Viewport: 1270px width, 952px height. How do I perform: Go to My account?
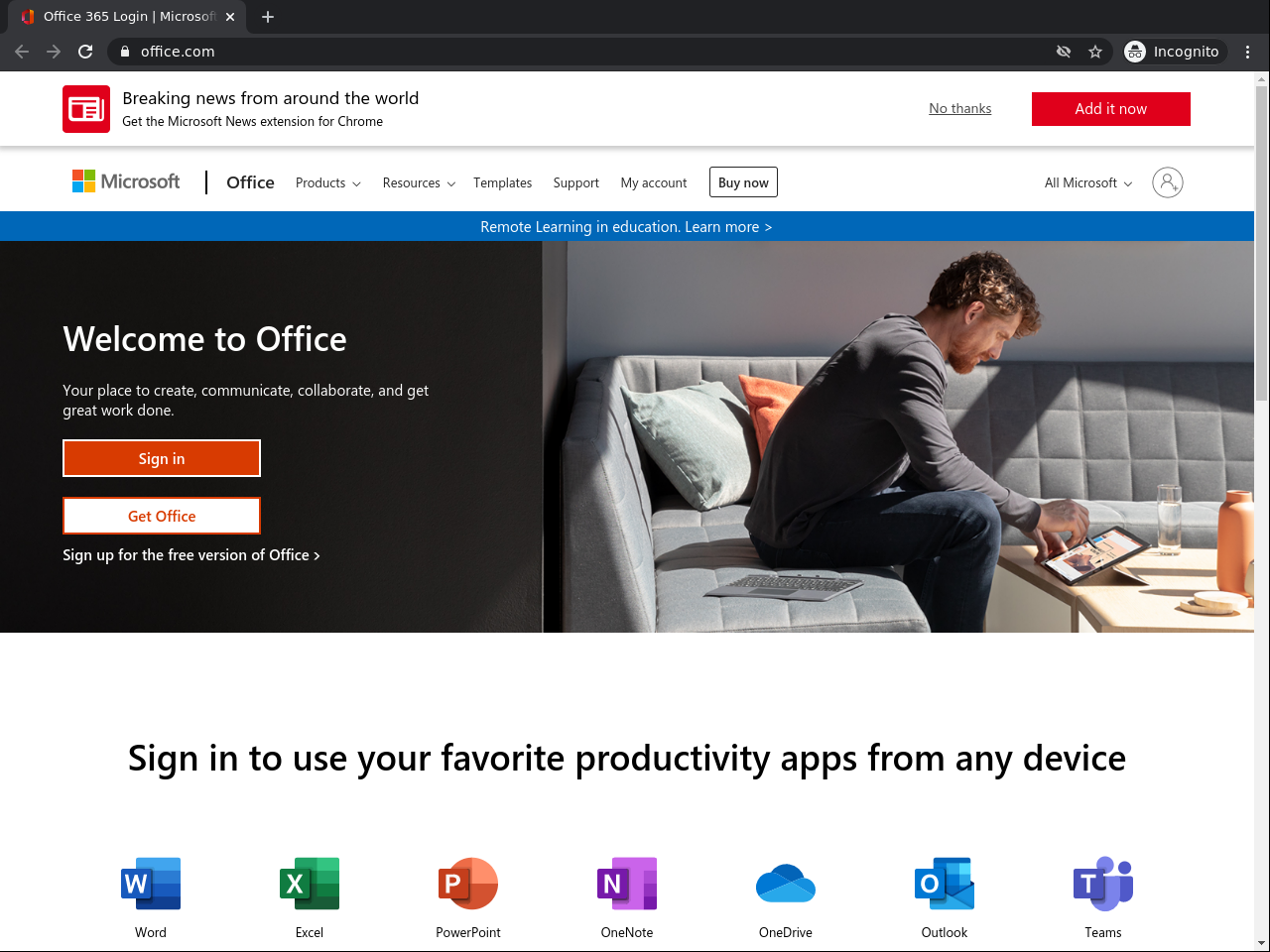pos(654,182)
